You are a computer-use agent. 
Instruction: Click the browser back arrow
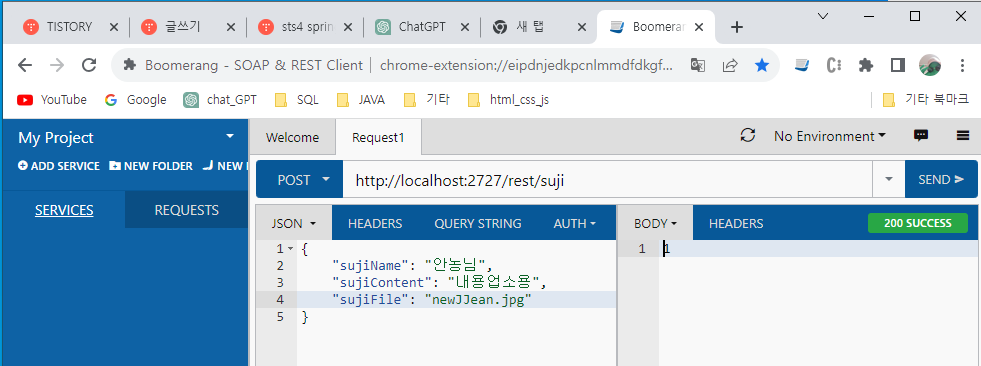point(24,64)
